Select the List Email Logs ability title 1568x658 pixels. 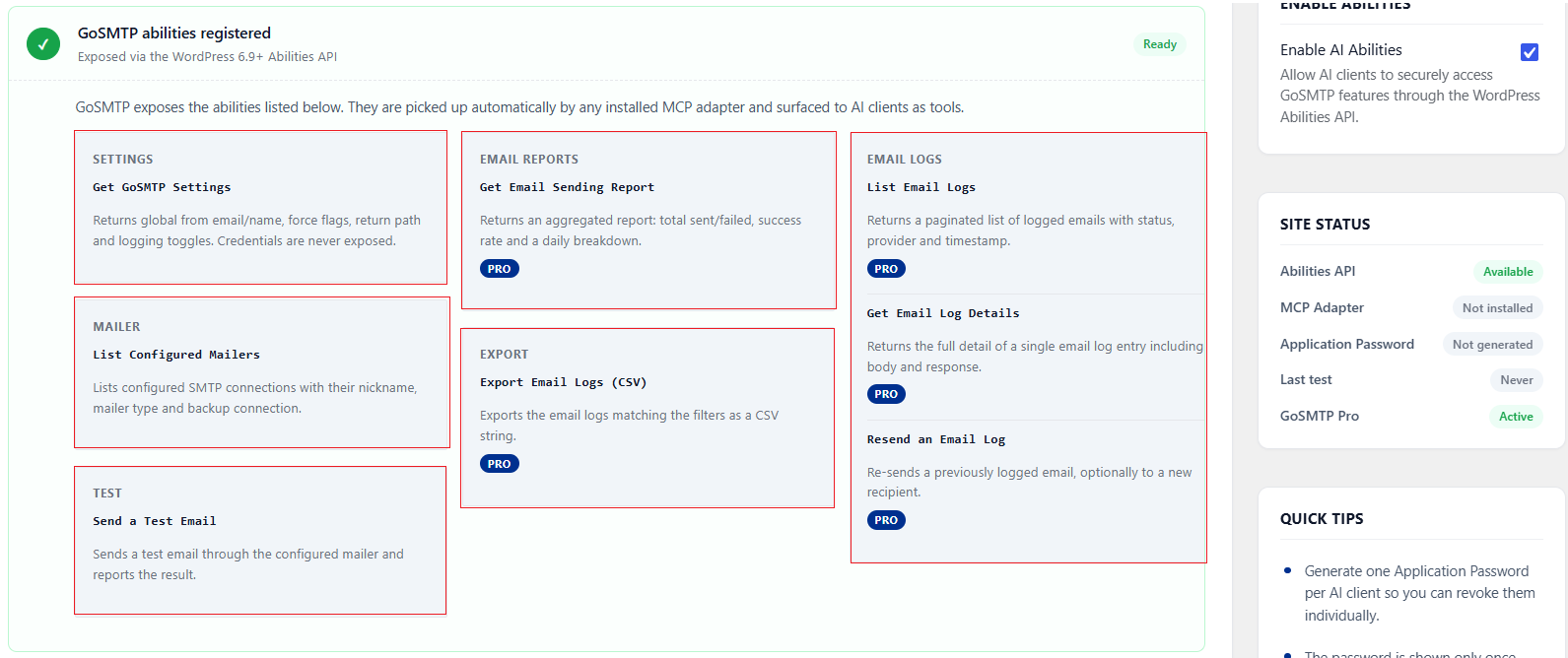click(921, 187)
